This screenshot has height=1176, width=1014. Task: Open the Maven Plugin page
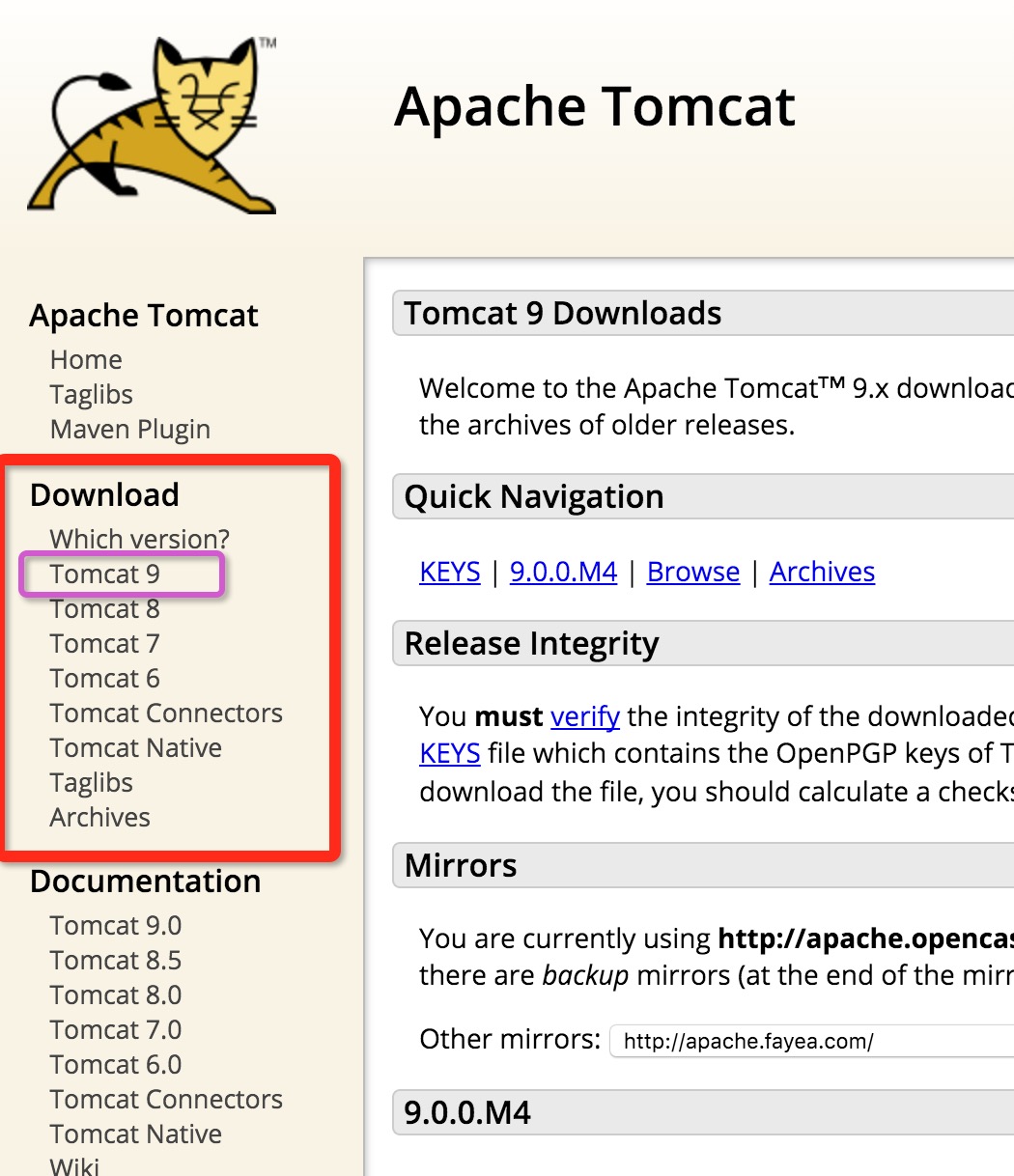129,430
